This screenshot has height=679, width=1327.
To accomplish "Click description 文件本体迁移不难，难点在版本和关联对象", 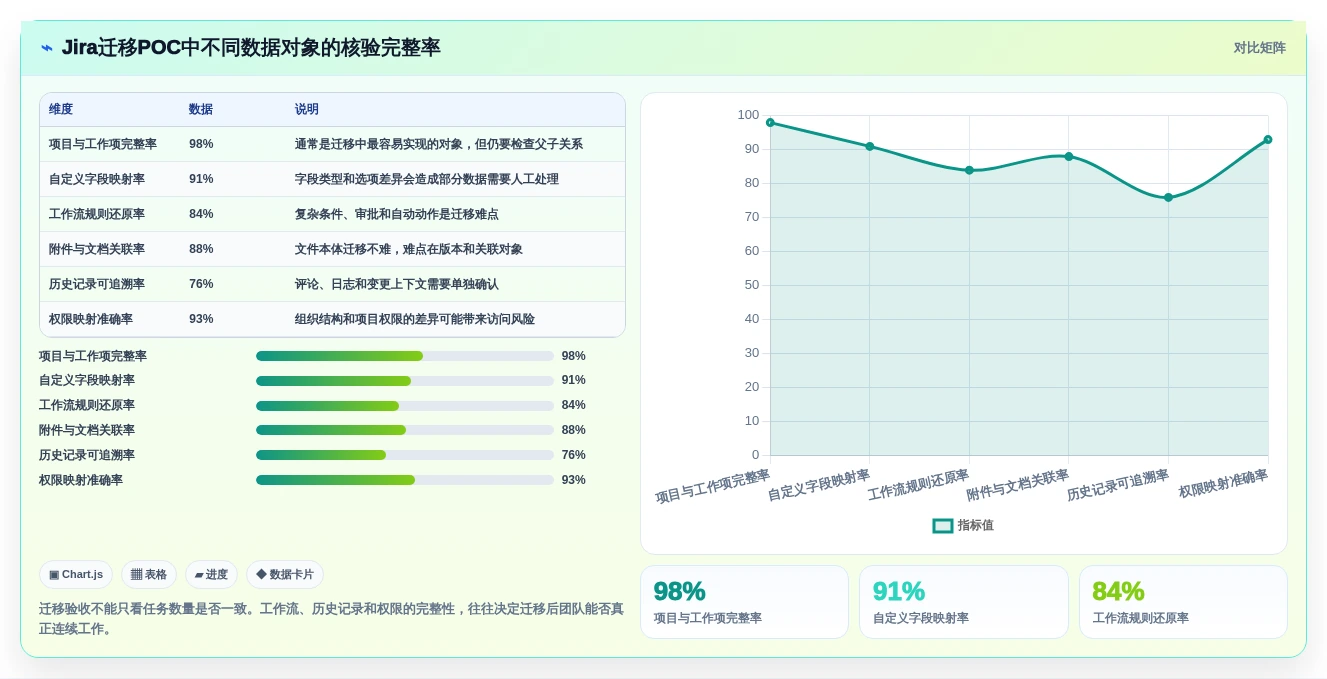I will pos(409,249).
